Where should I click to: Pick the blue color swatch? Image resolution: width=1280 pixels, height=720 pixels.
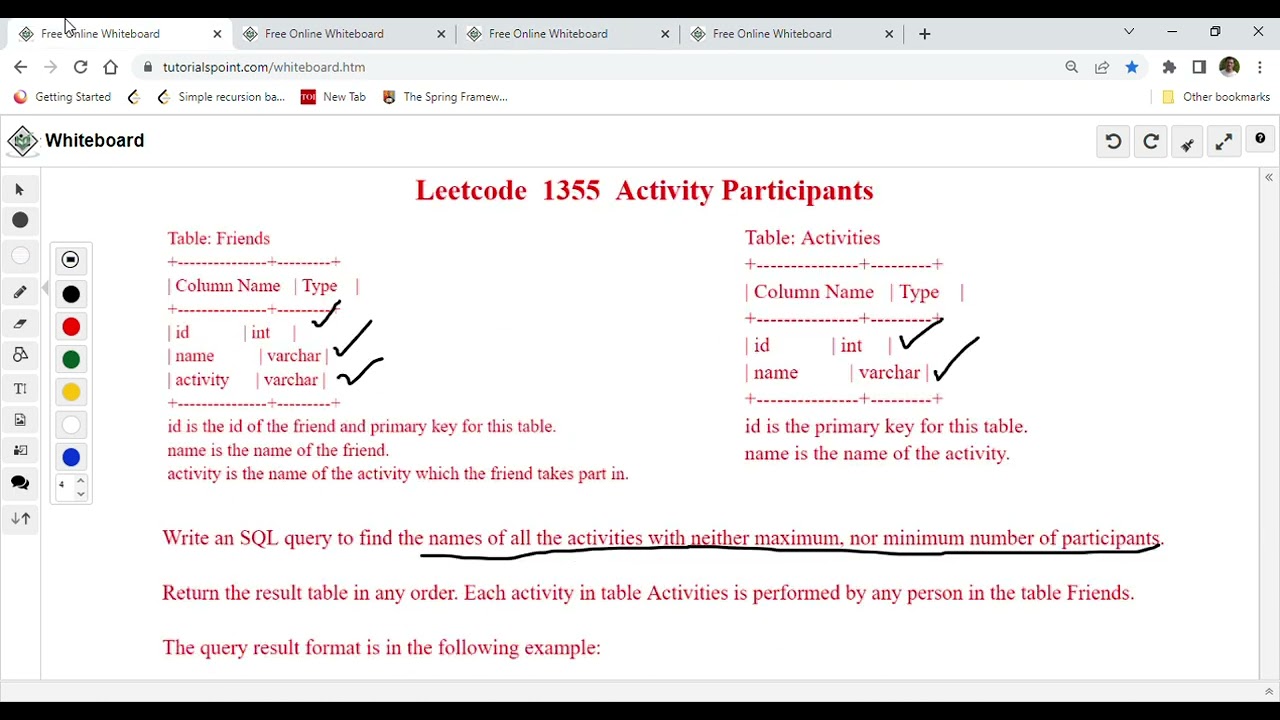coord(71,457)
